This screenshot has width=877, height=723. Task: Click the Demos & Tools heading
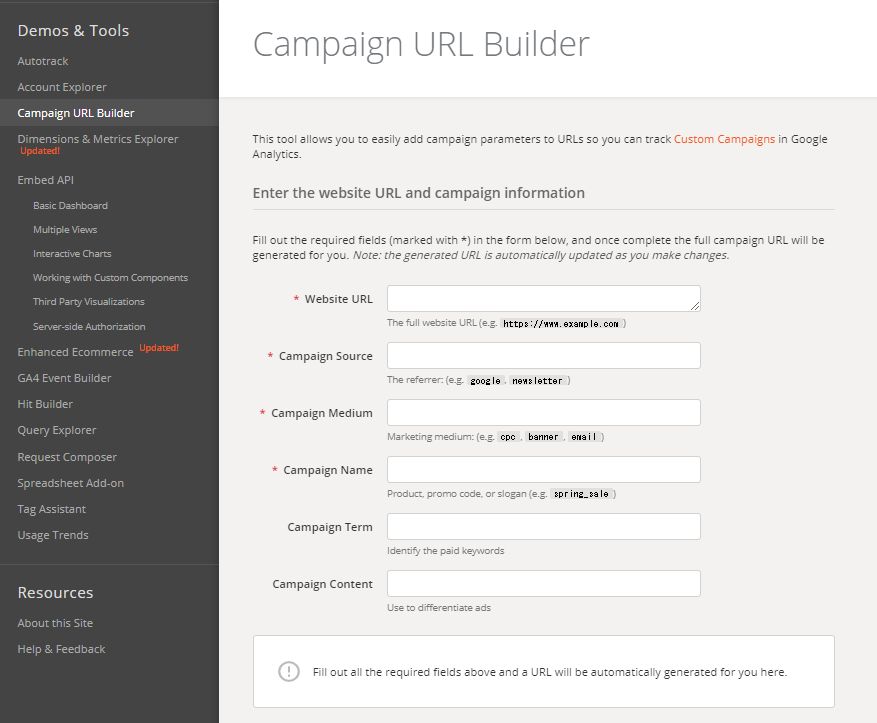click(73, 31)
